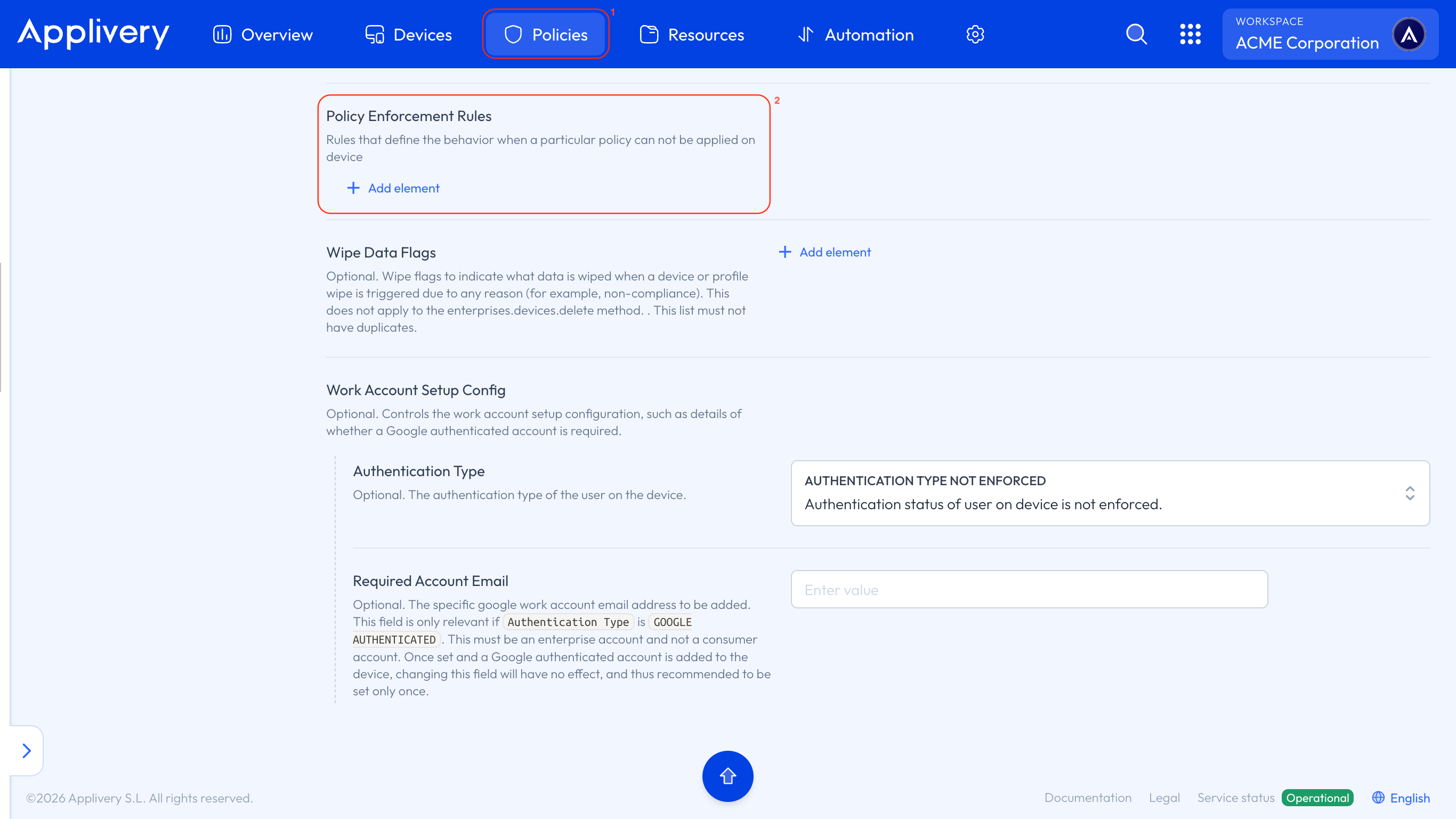Open the Documentation footer link
This screenshot has width=1456, height=819.
(1088, 798)
